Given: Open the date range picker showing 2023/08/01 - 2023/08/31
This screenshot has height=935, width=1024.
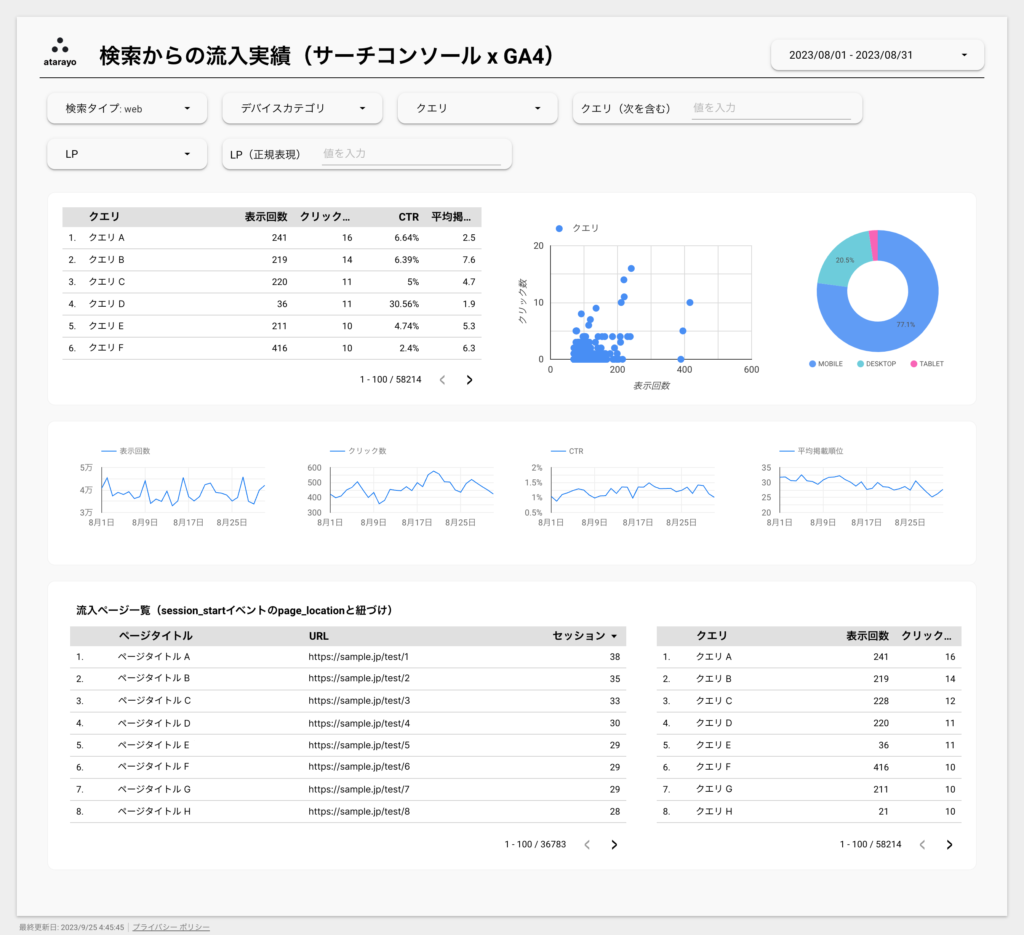Looking at the screenshot, I should click(876, 55).
